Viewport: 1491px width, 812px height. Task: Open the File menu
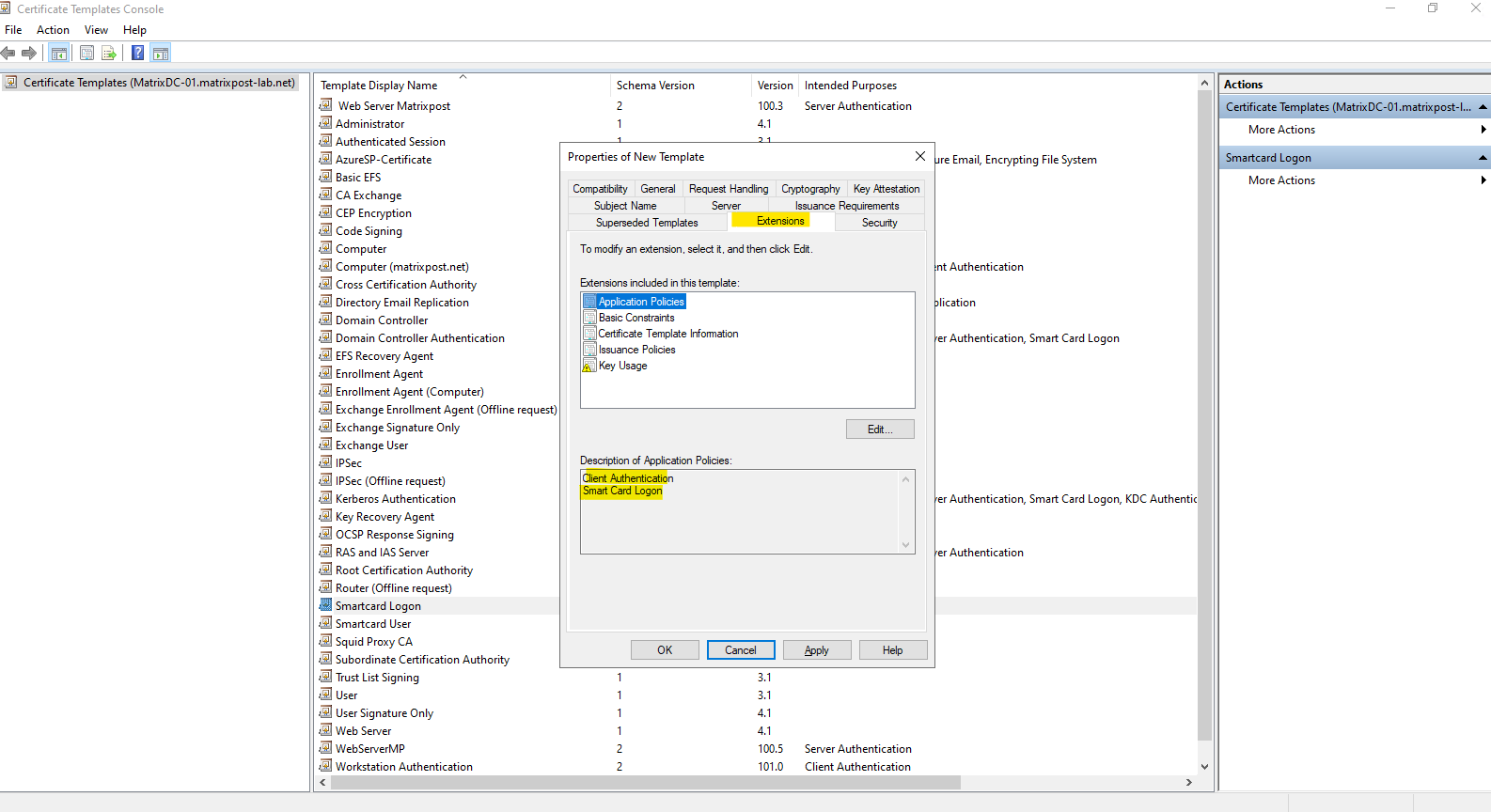[13, 30]
